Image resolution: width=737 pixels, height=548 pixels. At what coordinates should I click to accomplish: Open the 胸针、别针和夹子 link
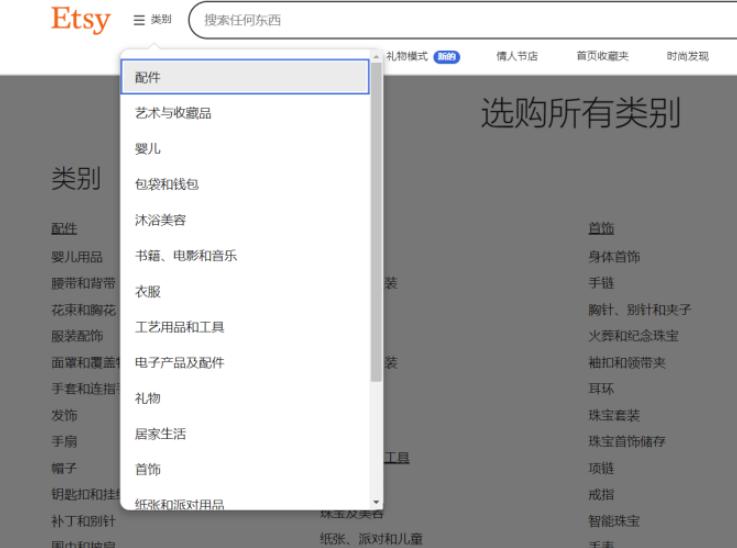[x=639, y=310]
